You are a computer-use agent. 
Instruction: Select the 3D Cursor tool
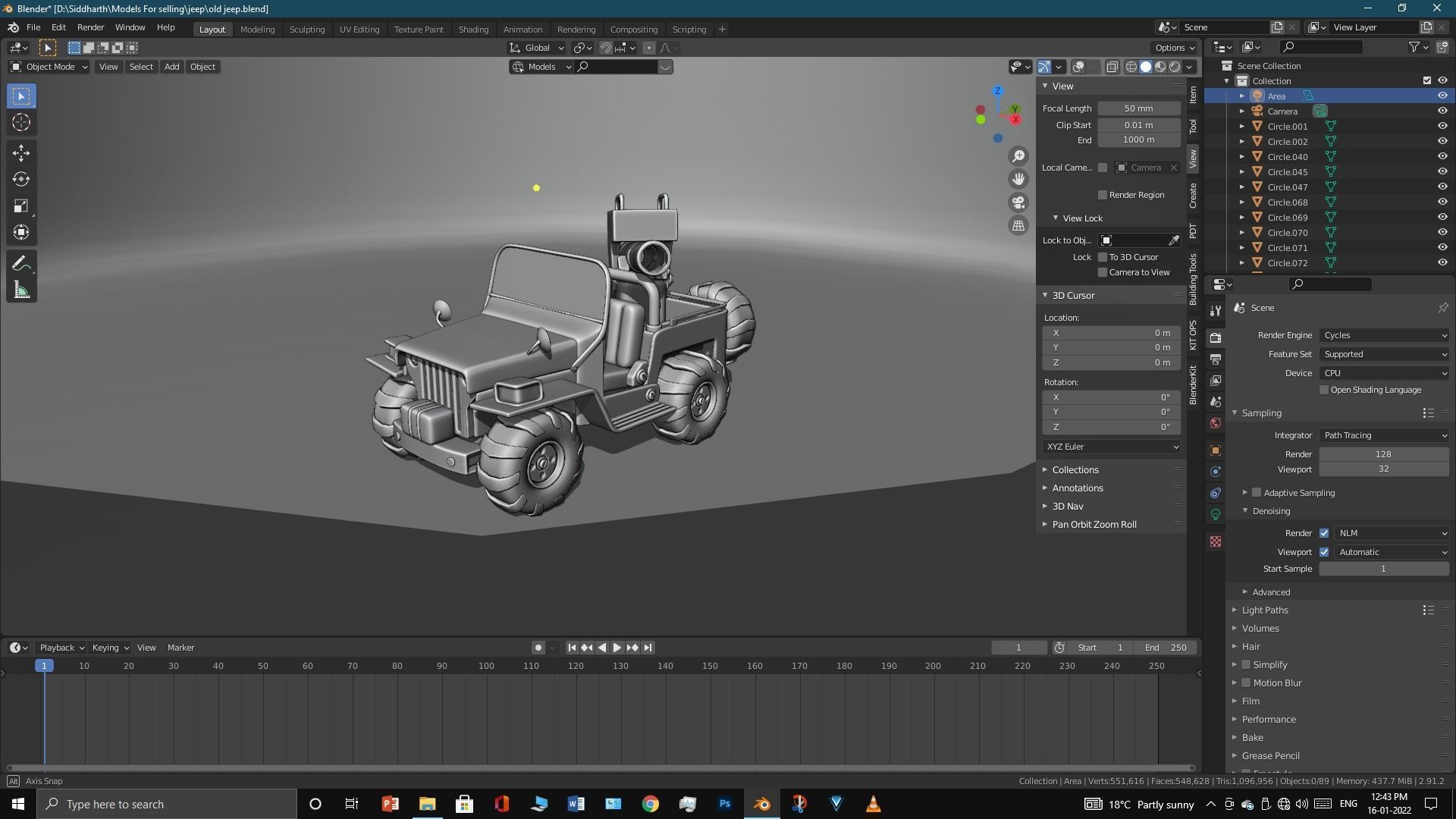21,123
